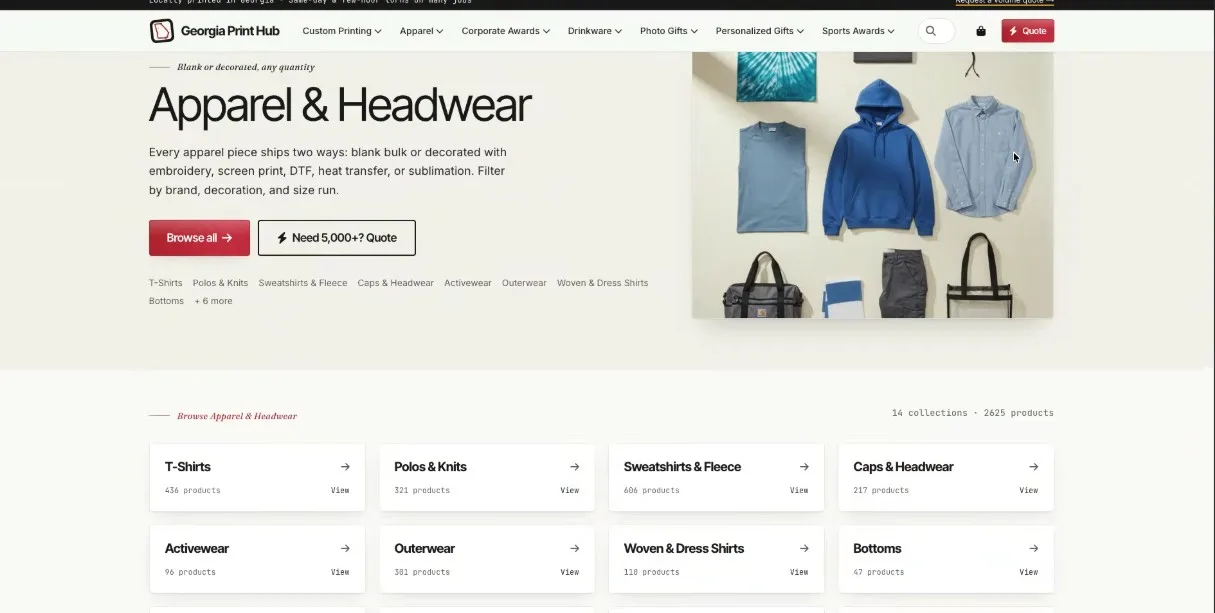Click the Georgia Print Hub logo icon

coord(162,31)
